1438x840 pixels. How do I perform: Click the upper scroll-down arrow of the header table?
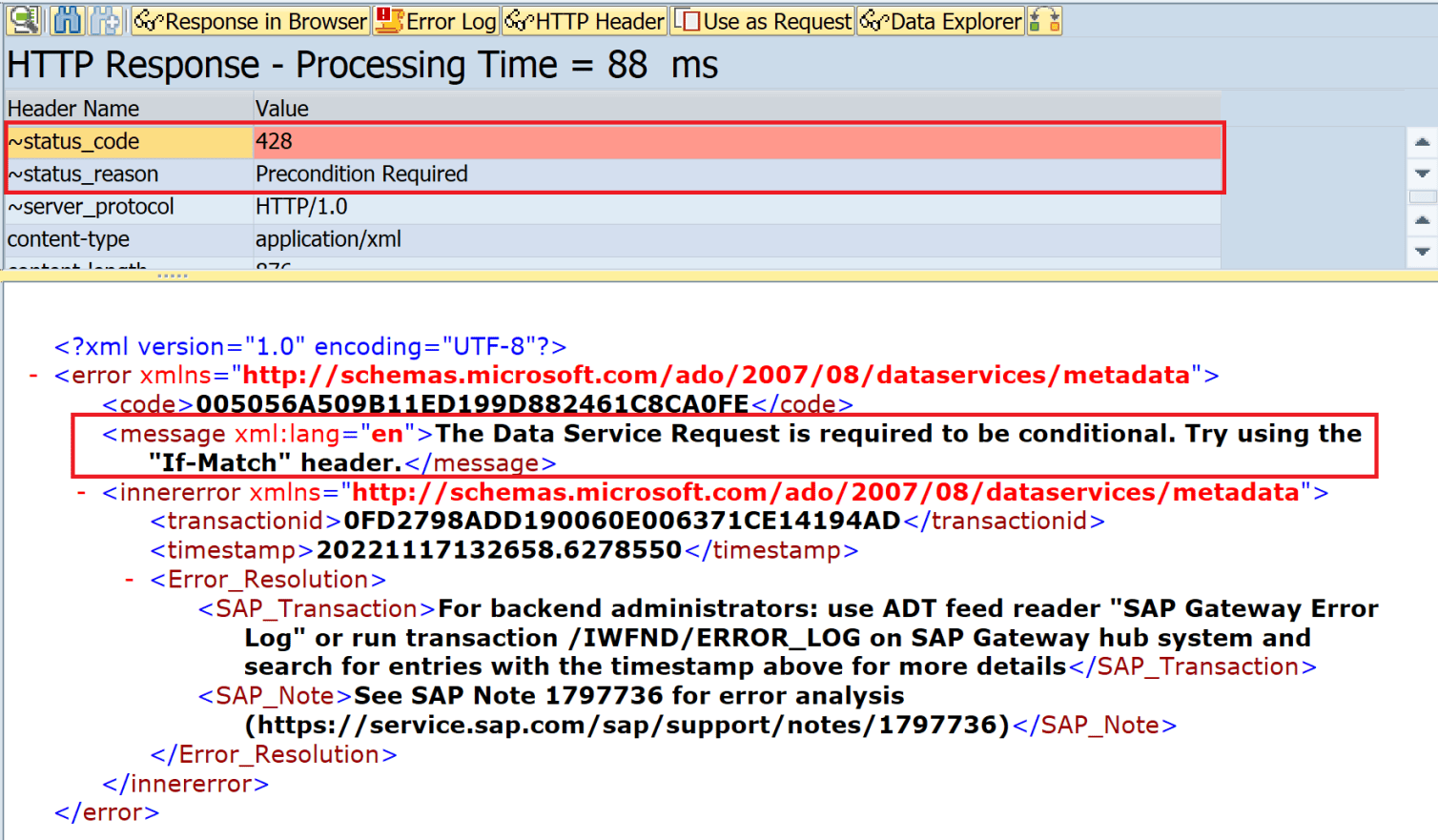1422,174
